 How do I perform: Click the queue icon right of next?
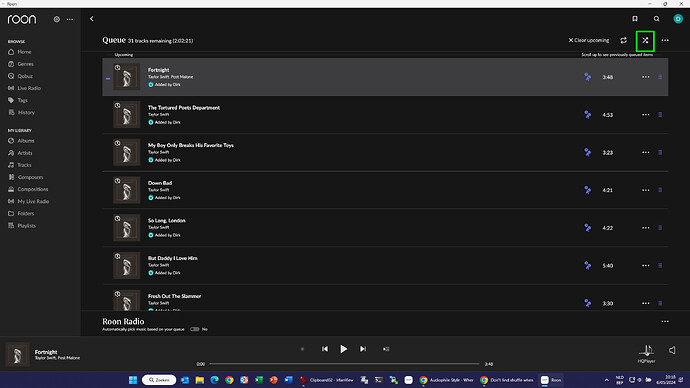(x=386, y=349)
